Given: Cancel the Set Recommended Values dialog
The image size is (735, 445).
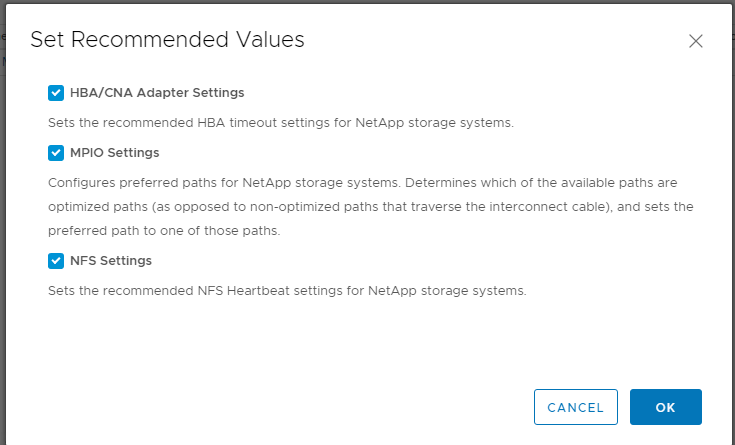Looking at the screenshot, I should click(x=575, y=407).
